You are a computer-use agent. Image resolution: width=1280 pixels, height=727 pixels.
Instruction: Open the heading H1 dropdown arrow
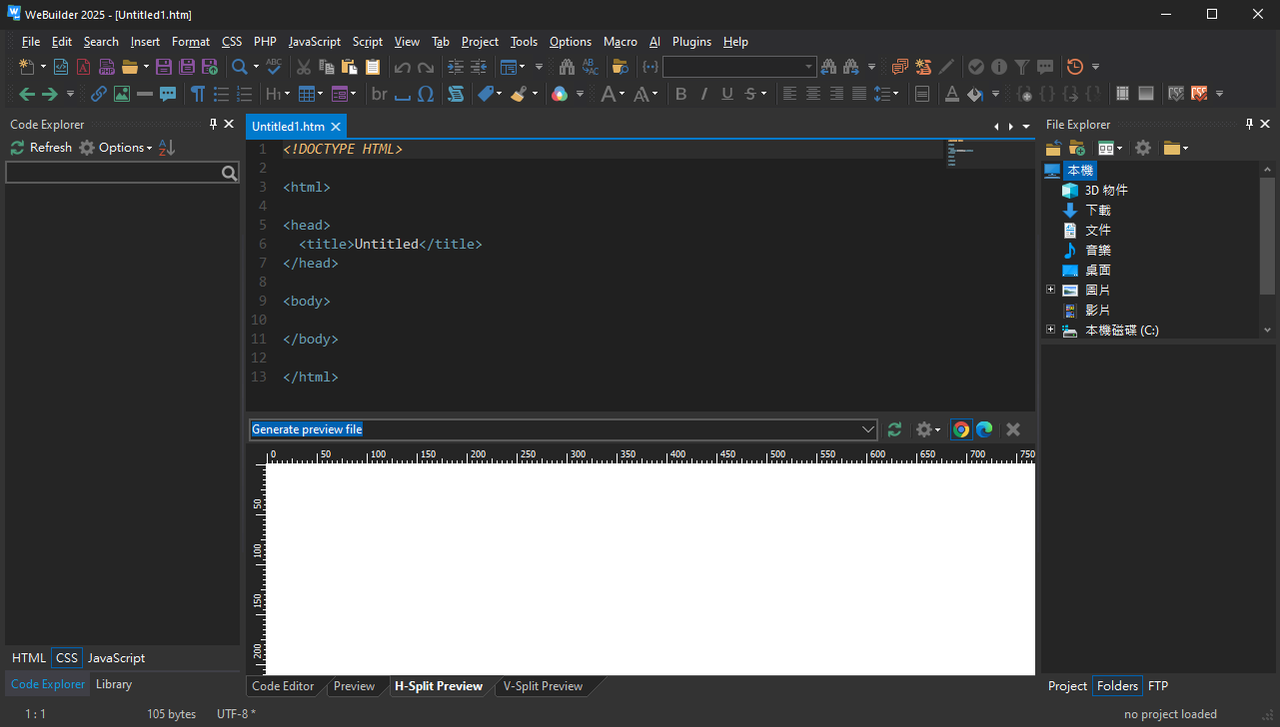coord(286,94)
